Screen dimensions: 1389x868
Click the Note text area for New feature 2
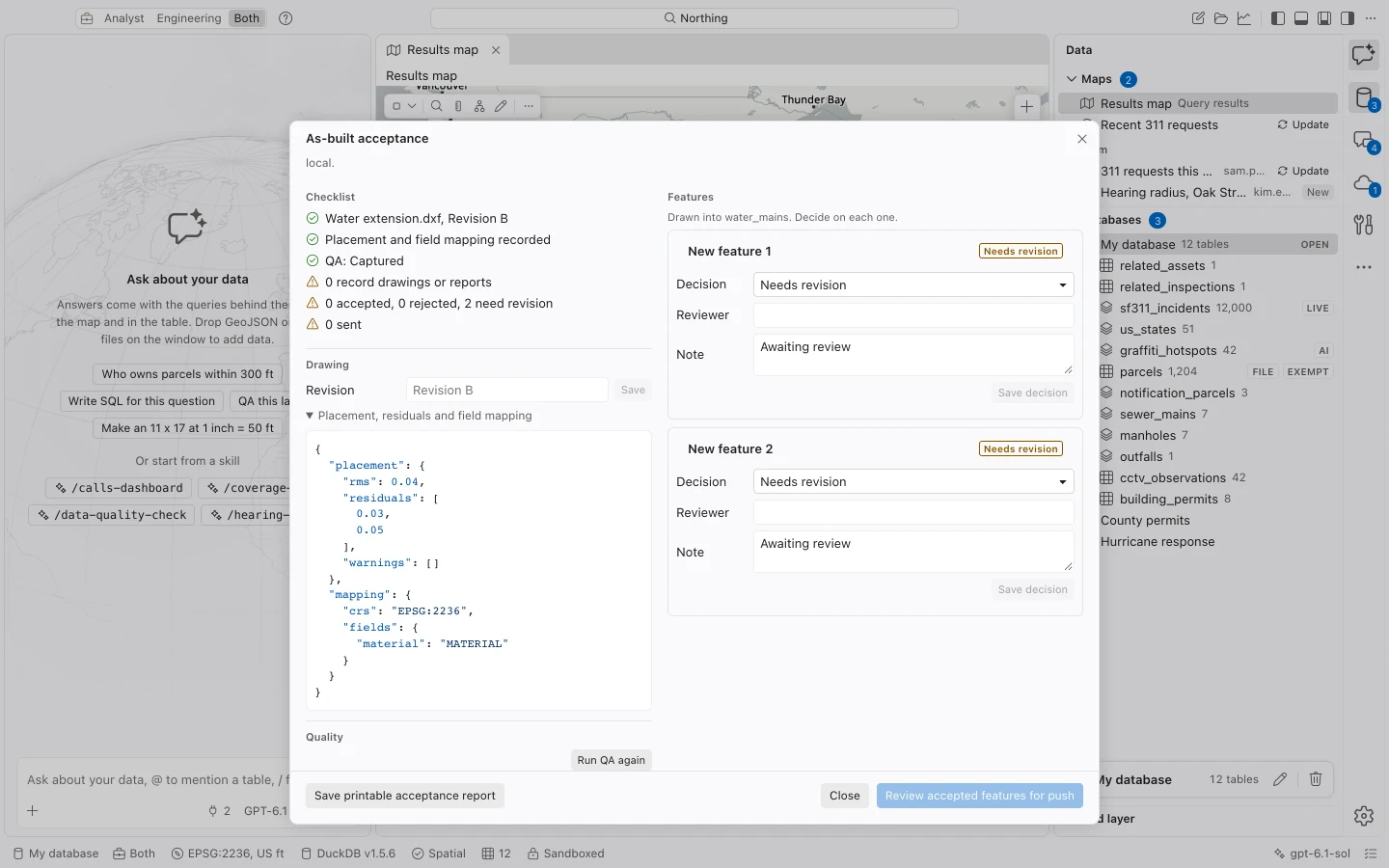913,552
